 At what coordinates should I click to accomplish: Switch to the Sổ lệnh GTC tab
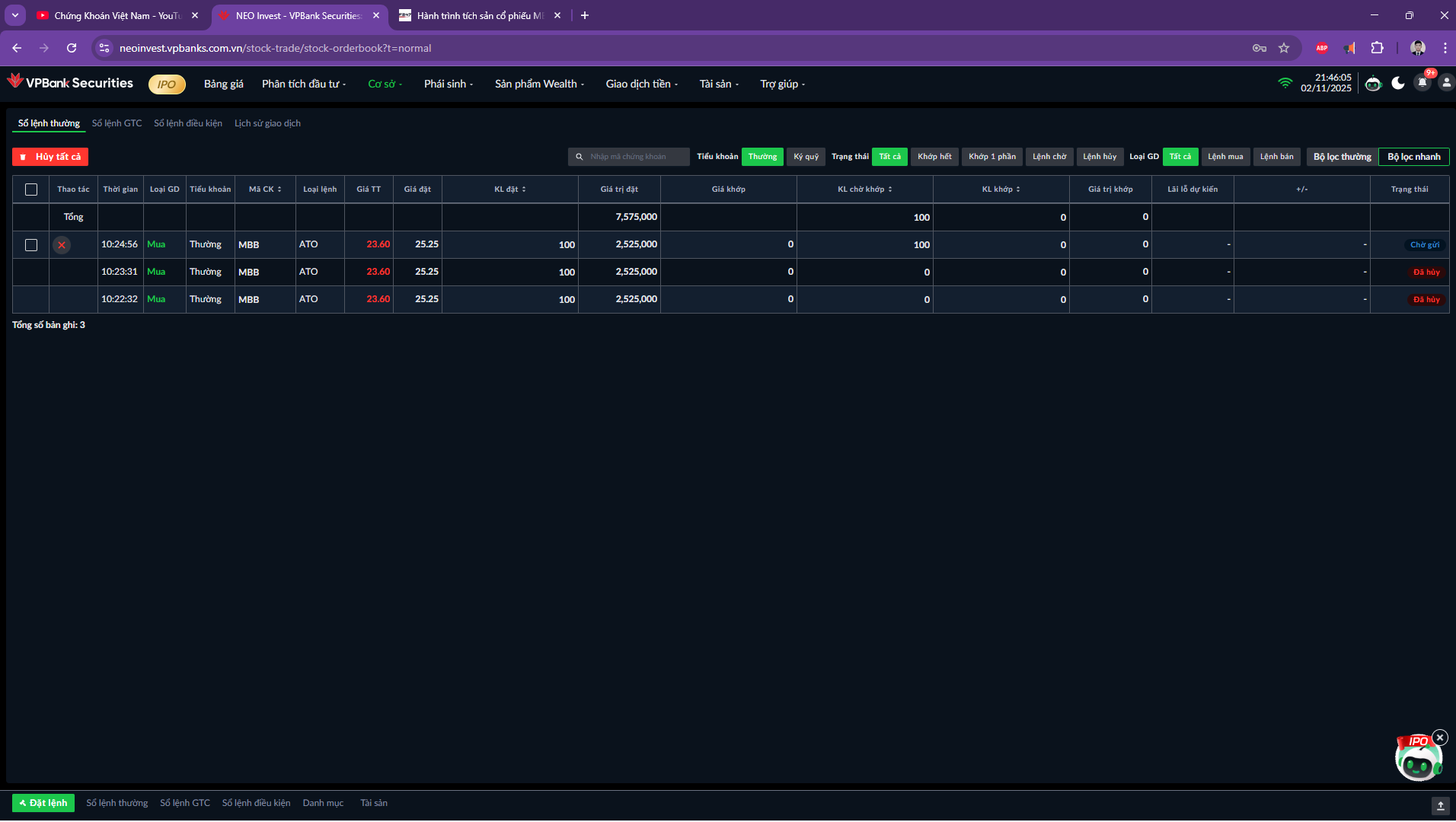(x=117, y=123)
